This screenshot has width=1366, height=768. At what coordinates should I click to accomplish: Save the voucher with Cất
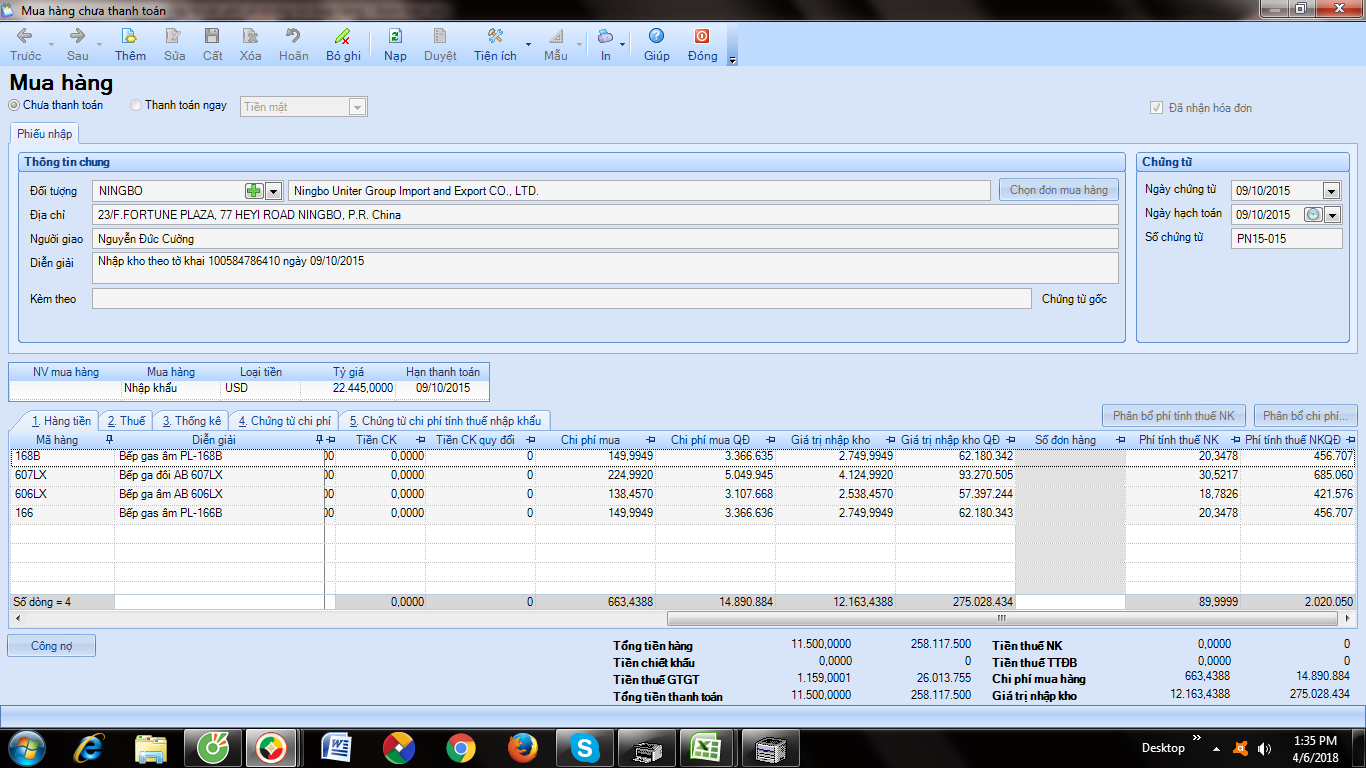pos(213,44)
